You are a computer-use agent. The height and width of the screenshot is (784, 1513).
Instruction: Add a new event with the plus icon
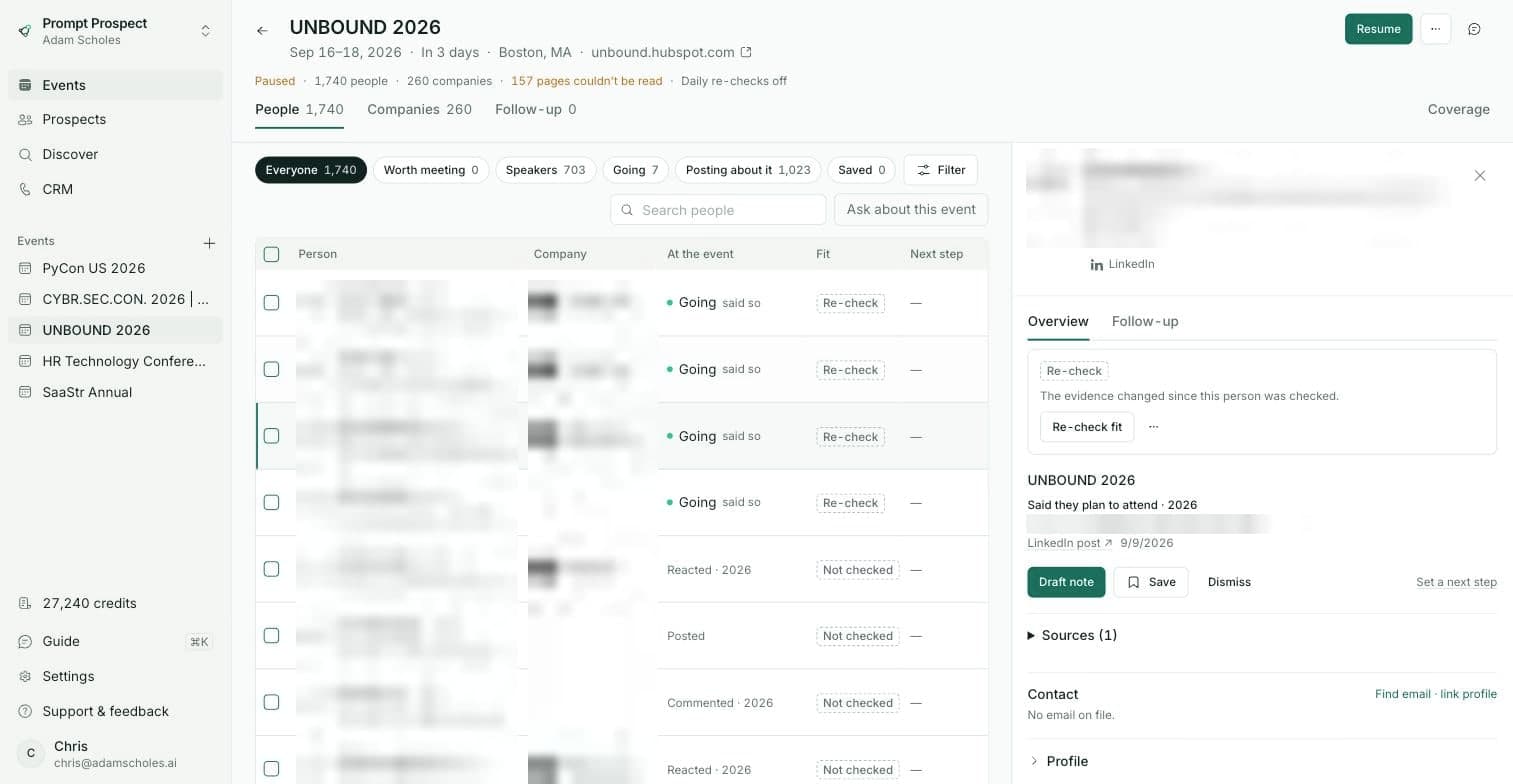(209, 242)
